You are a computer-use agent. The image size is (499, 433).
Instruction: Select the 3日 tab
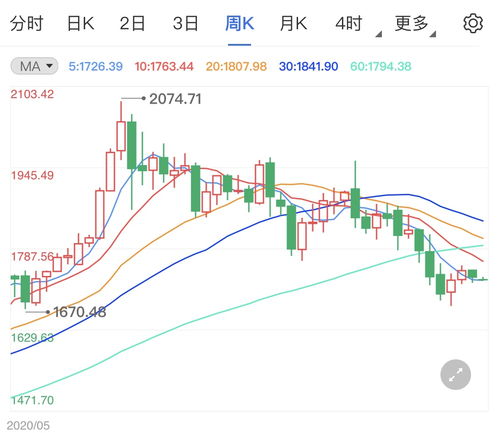[185, 24]
